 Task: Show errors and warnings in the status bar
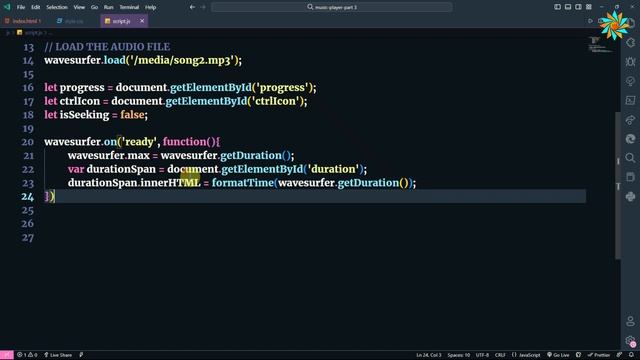[x=27, y=355]
